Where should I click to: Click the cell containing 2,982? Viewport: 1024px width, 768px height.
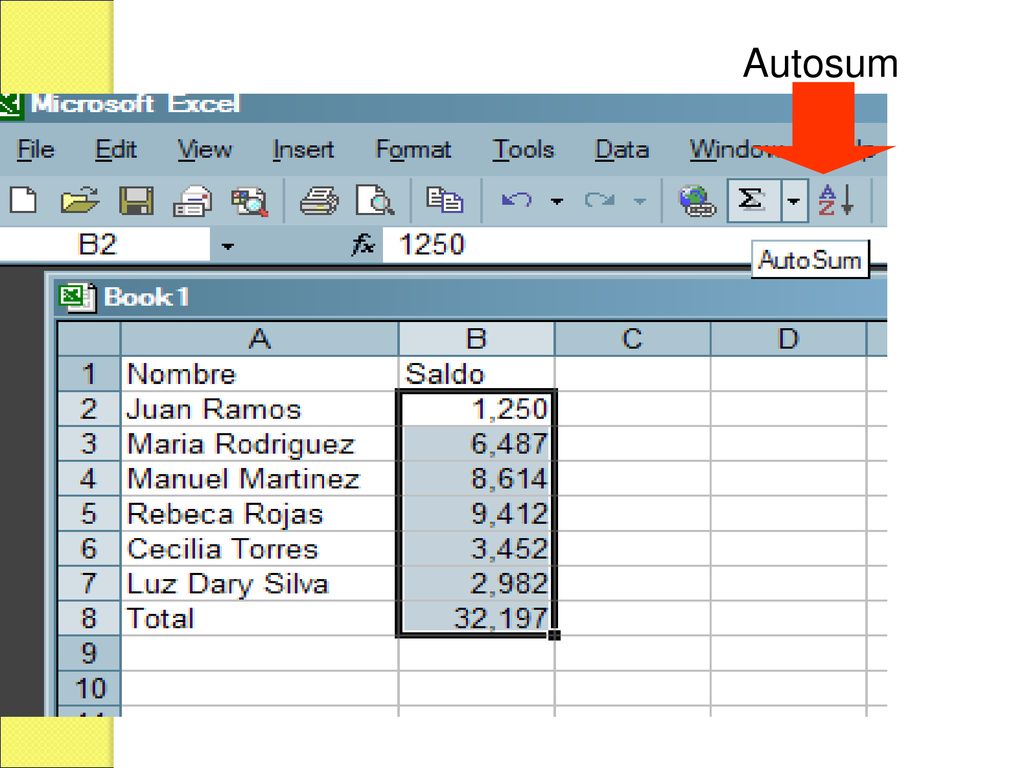pos(476,583)
